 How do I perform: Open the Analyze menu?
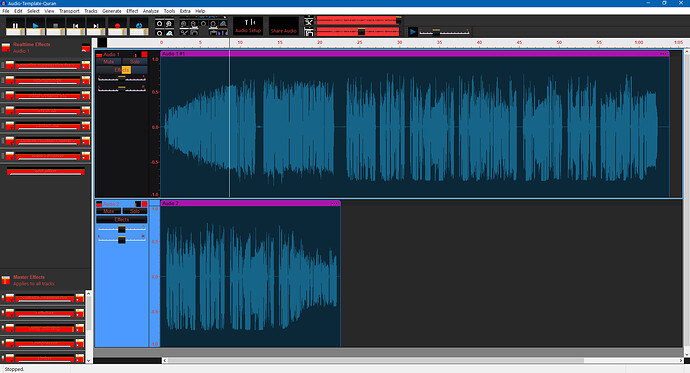pyautogui.click(x=150, y=11)
